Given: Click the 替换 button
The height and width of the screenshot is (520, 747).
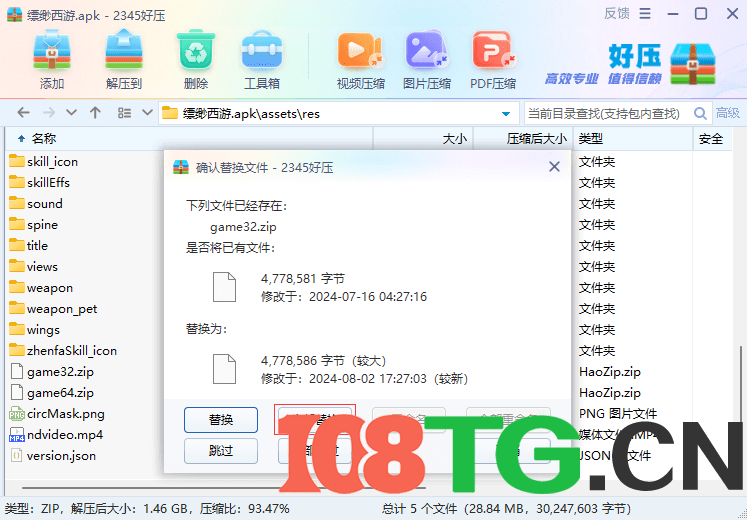Looking at the screenshot, I should click(x=221, y=420).
